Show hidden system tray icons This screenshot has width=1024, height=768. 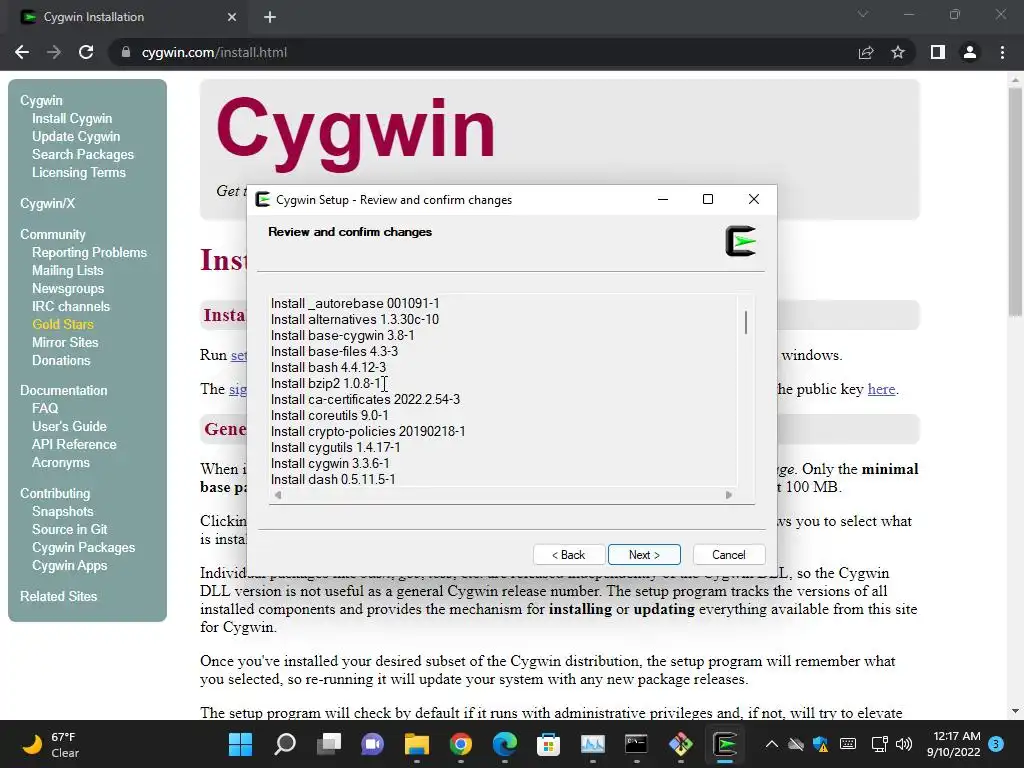point(771,744)
